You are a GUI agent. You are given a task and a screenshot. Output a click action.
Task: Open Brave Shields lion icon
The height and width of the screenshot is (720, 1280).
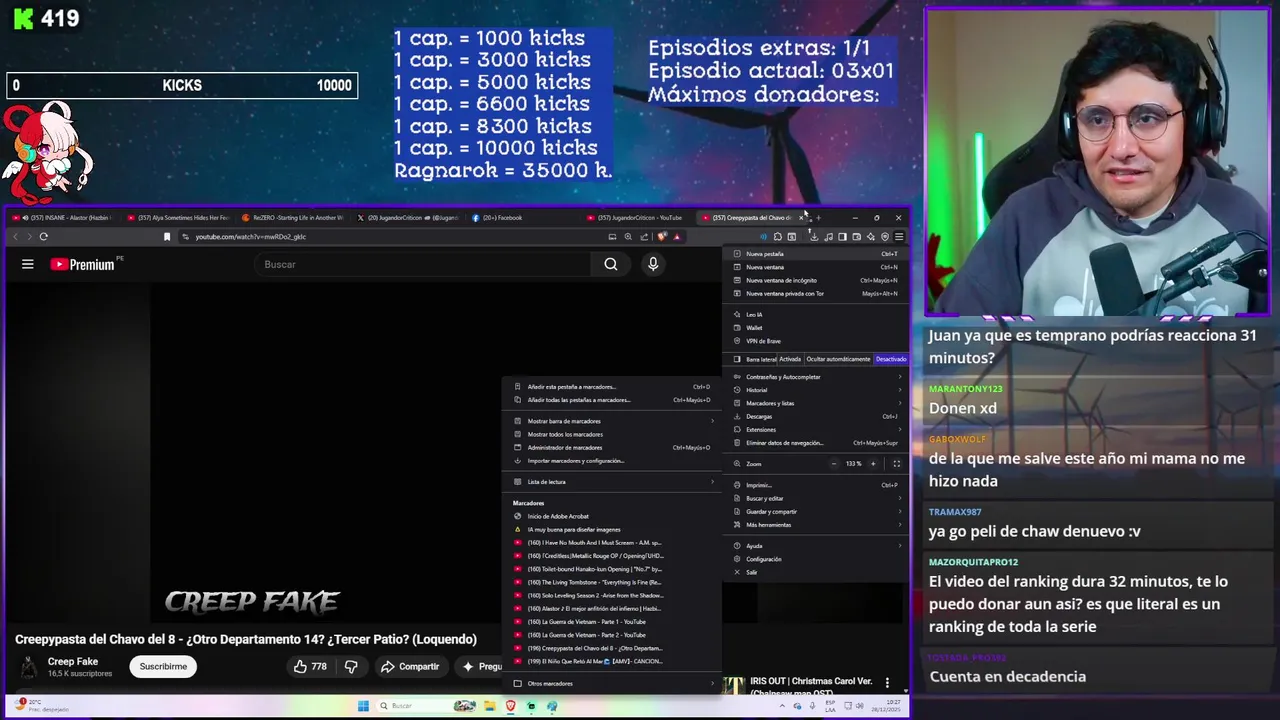(x=662, y=237)
